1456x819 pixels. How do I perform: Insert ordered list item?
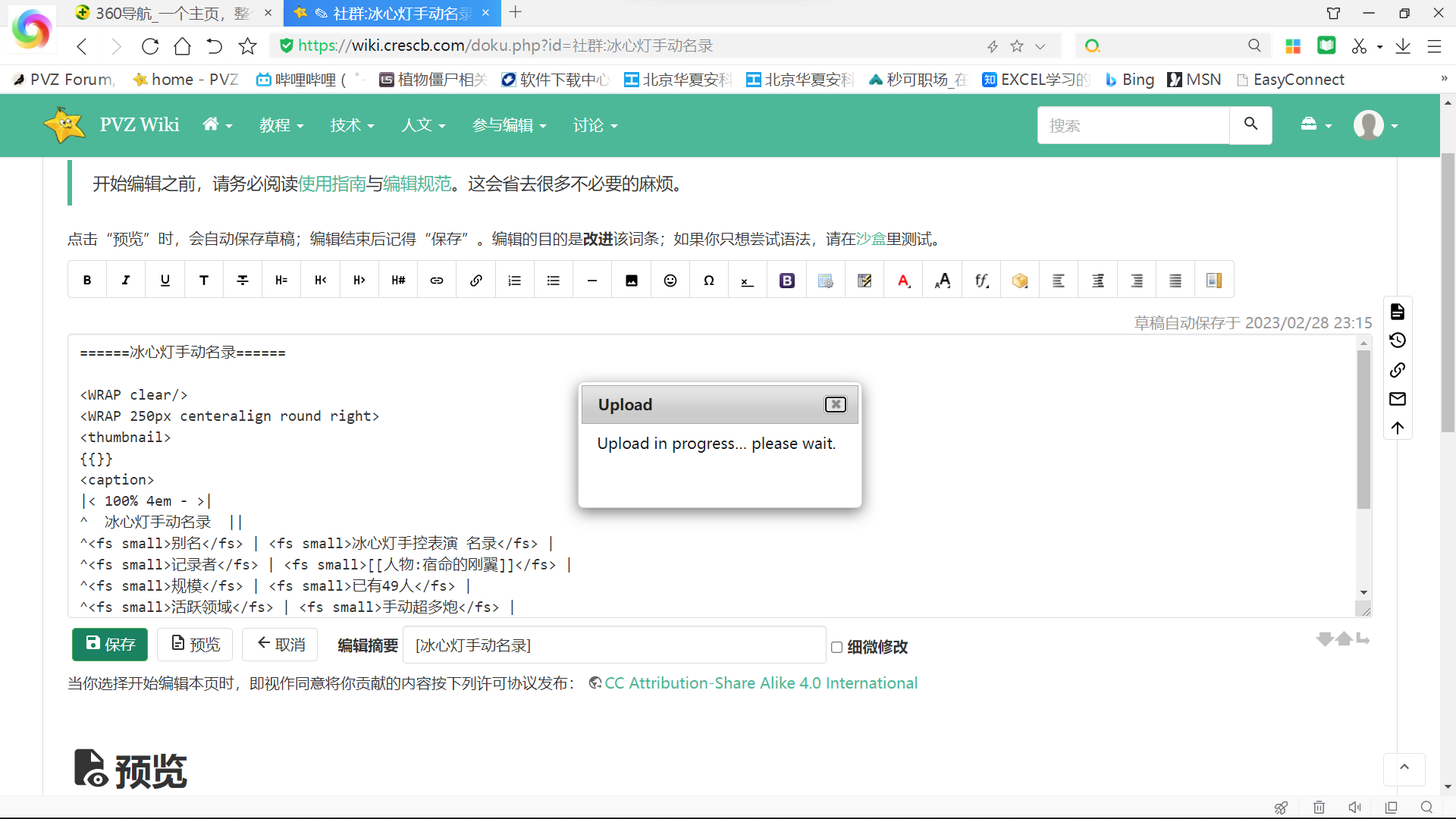pos(514,281)
